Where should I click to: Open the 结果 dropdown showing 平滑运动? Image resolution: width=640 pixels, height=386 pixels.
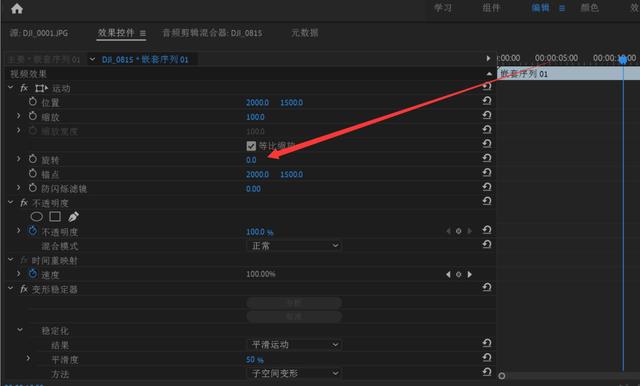294,345
